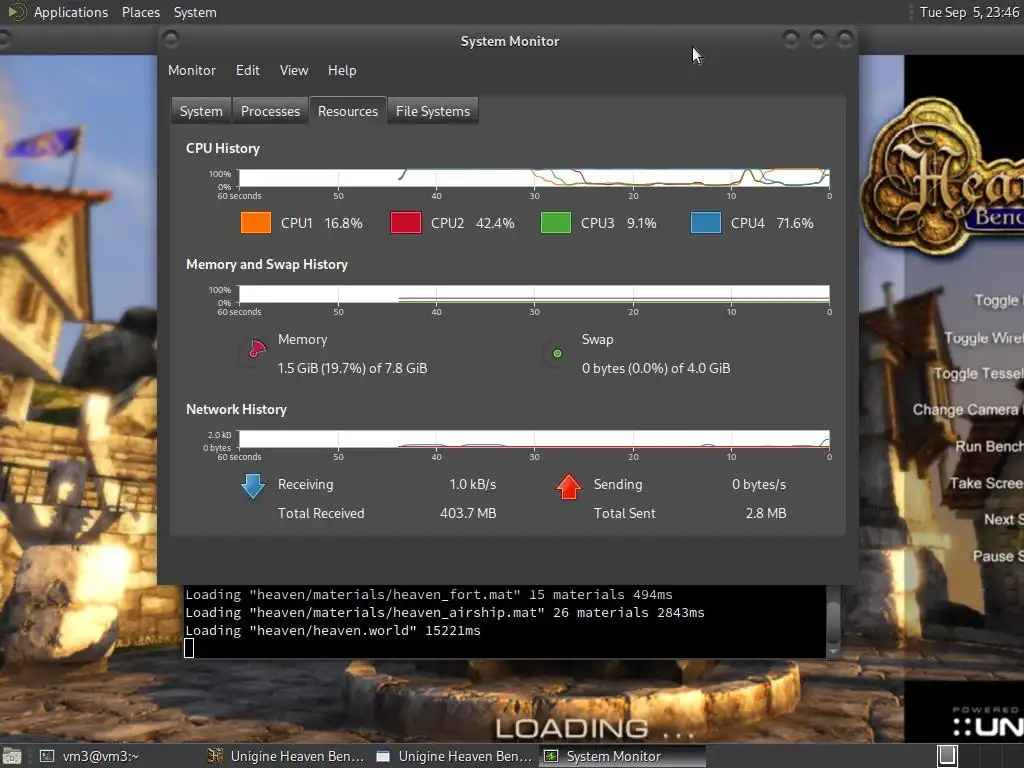Click Run Benchmark in Heaven window

pyautogui.click(x=989, y=446)
